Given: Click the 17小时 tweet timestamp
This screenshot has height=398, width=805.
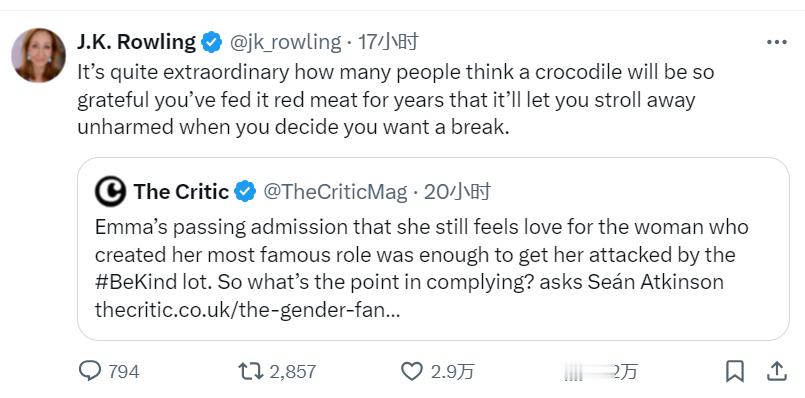Looking at the screenshot, I should click(x=388, y=42).
